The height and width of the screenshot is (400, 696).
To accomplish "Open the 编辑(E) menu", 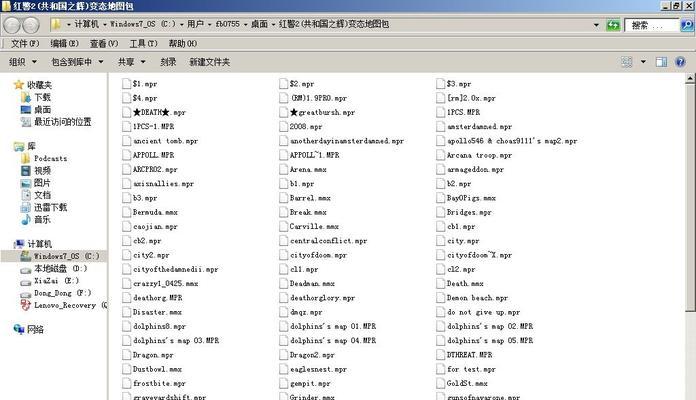I will pos(64,44).
